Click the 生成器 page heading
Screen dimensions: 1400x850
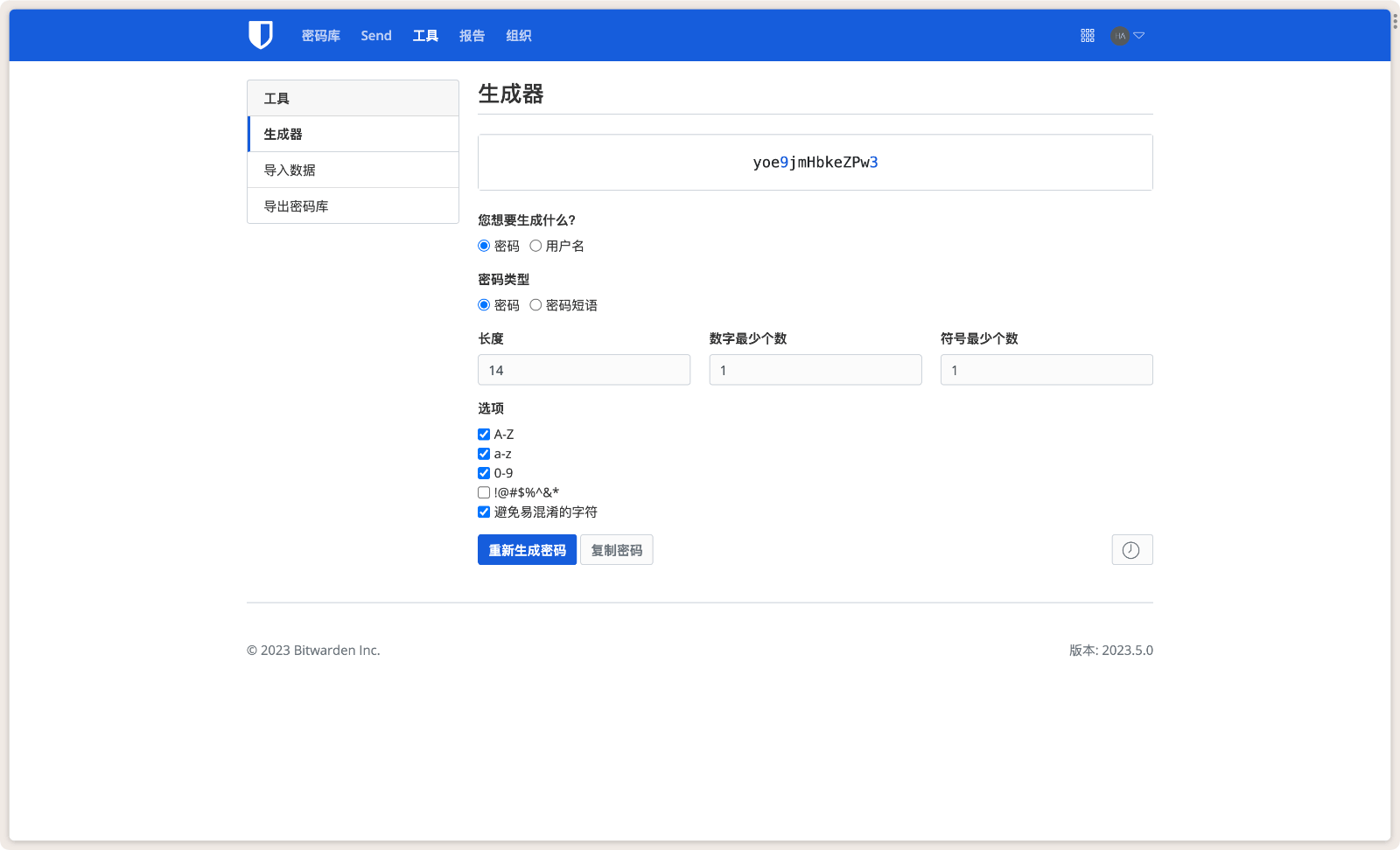[x=511, y=94]
